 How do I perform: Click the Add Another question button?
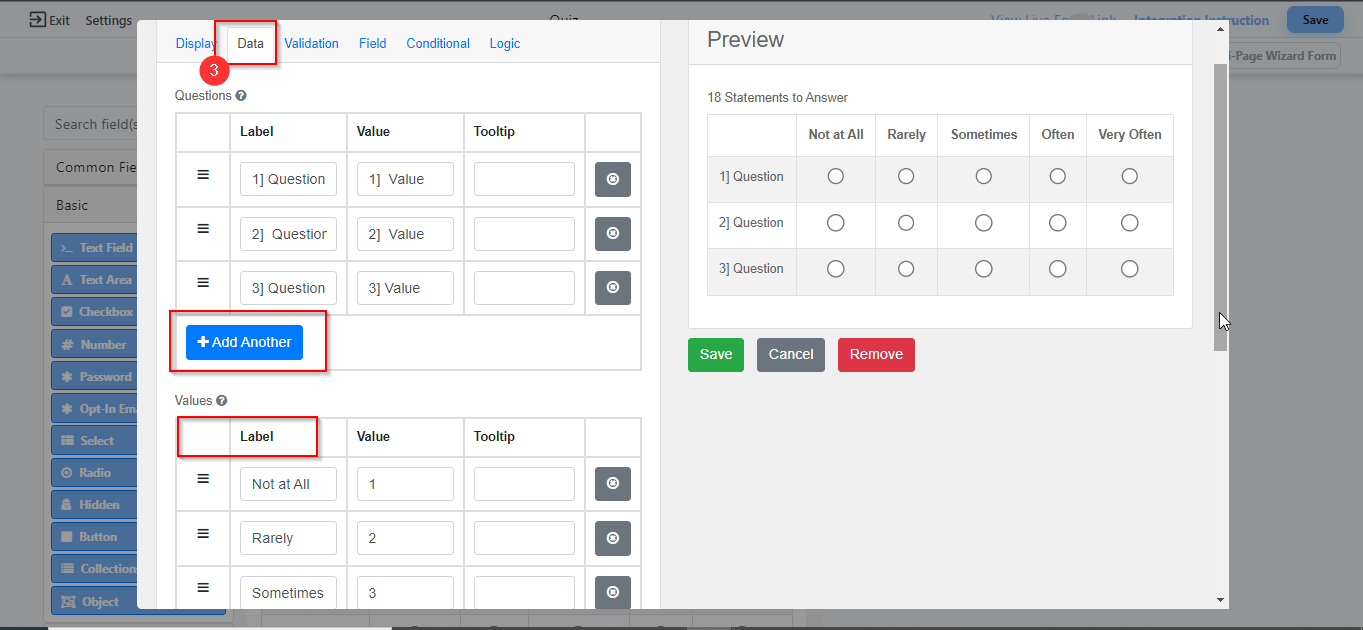click(x=244, y=342)
